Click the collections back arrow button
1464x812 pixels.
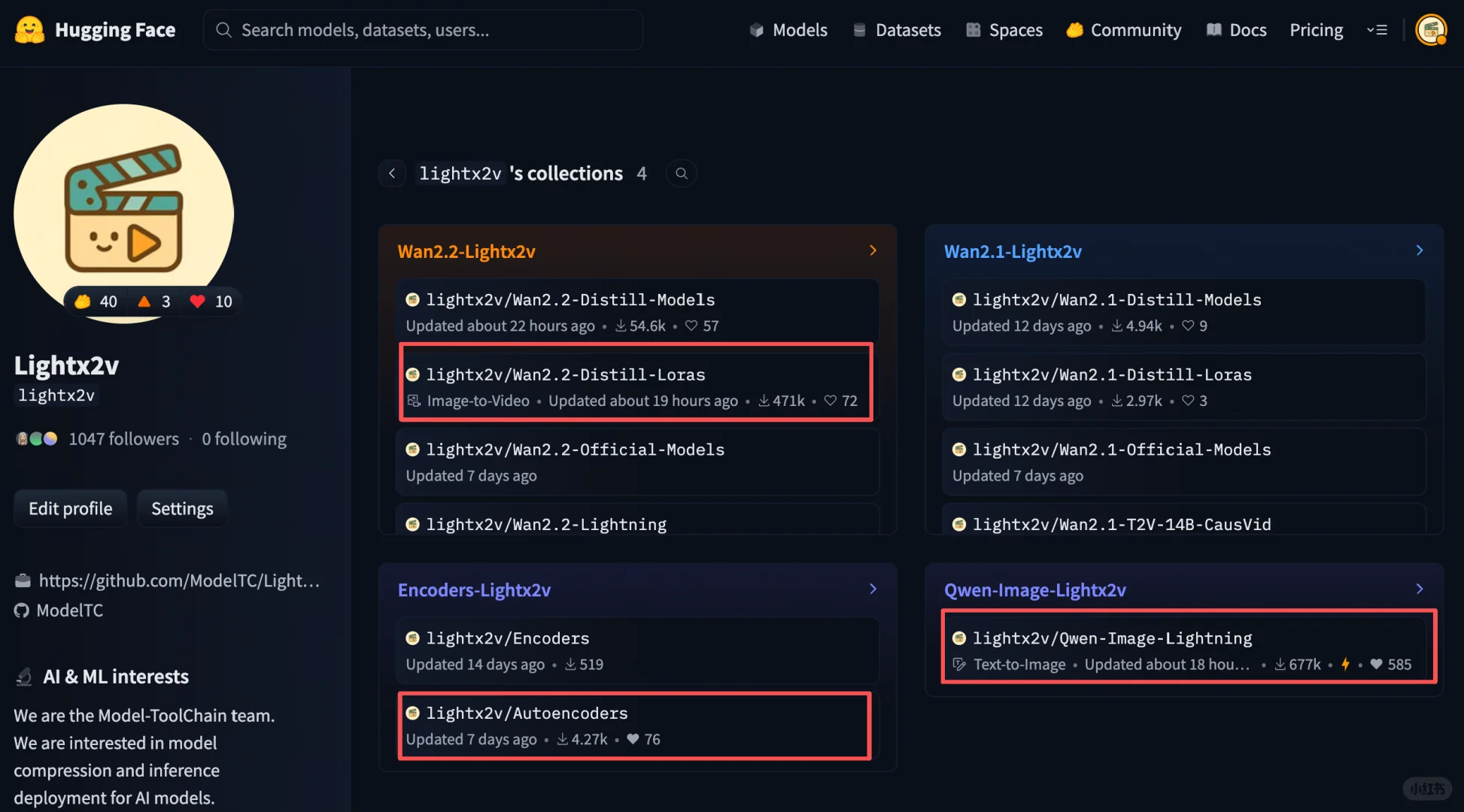(x=392, y=174)
